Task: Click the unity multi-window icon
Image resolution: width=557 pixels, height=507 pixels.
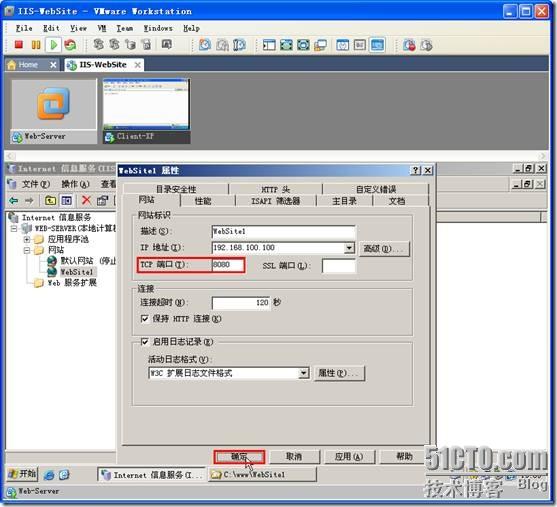Action: (320, 45)
